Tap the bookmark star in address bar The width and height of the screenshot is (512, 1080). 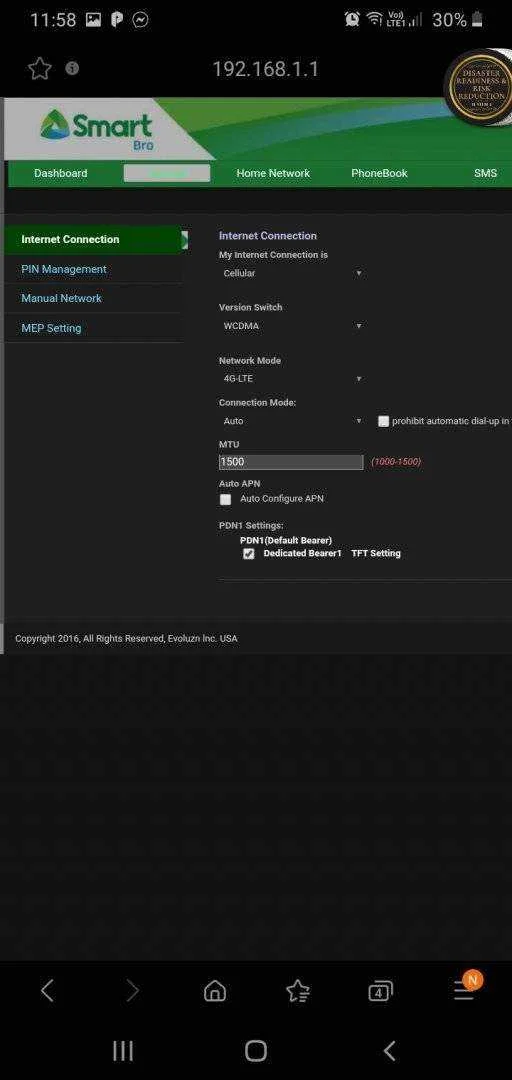click(x=39, y=68)
